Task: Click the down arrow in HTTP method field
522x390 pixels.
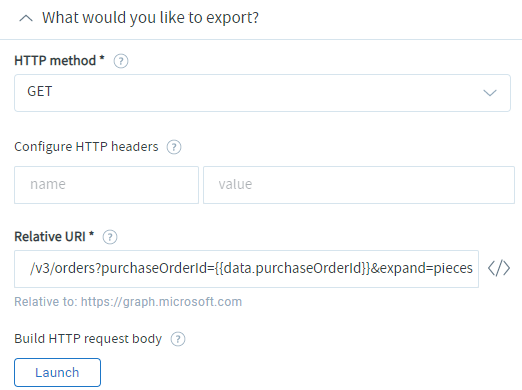Action: coord(490,93)
